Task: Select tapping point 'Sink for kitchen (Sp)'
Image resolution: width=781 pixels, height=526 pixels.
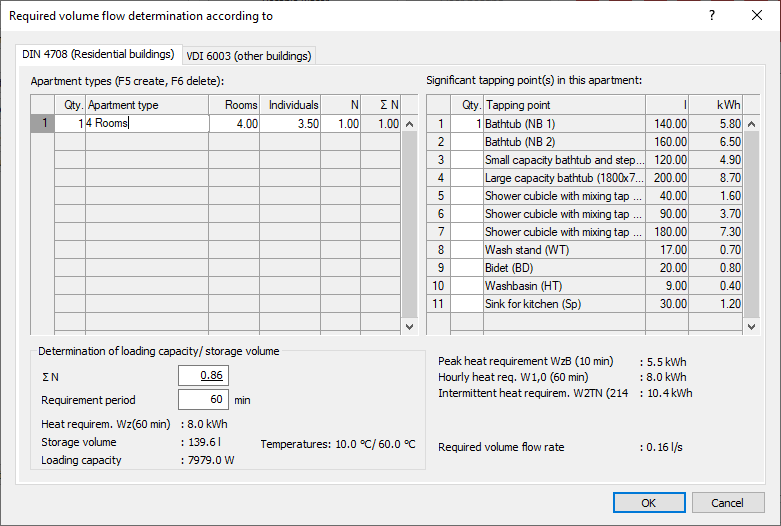Action: pyautogui.click(x=564, y=303)
